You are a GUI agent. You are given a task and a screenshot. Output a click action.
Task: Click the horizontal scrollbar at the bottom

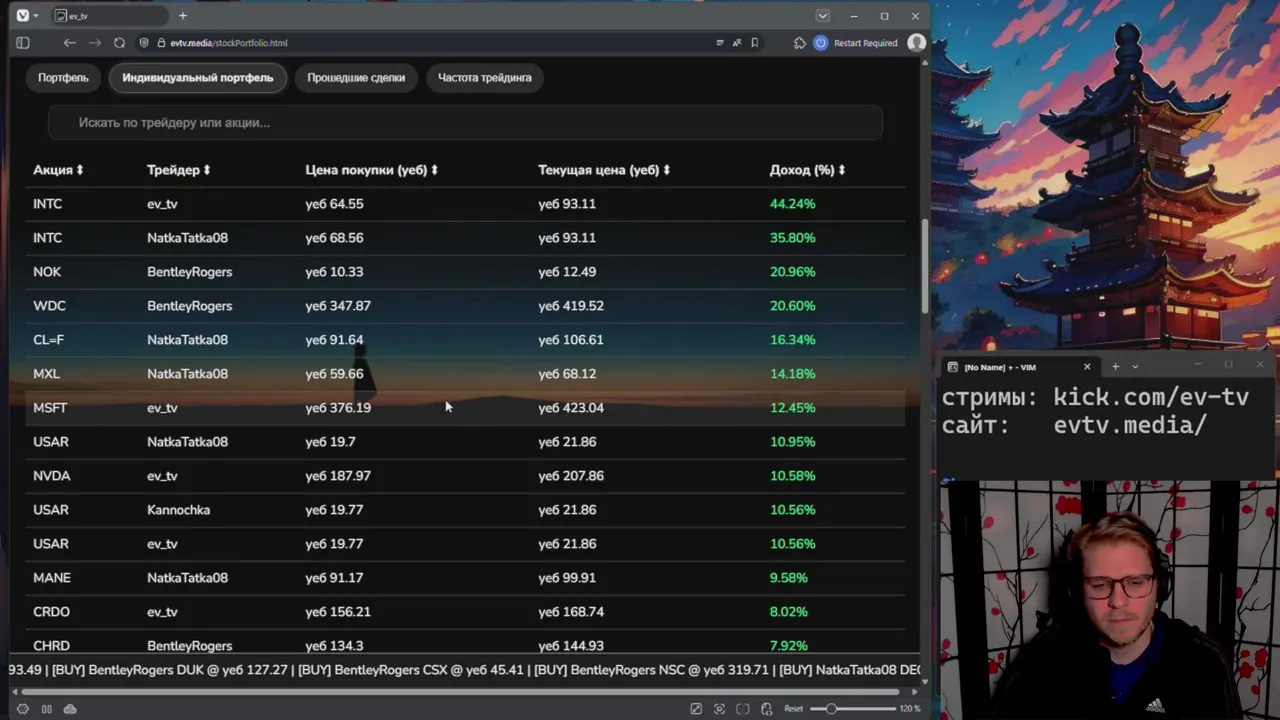[460, 691]
